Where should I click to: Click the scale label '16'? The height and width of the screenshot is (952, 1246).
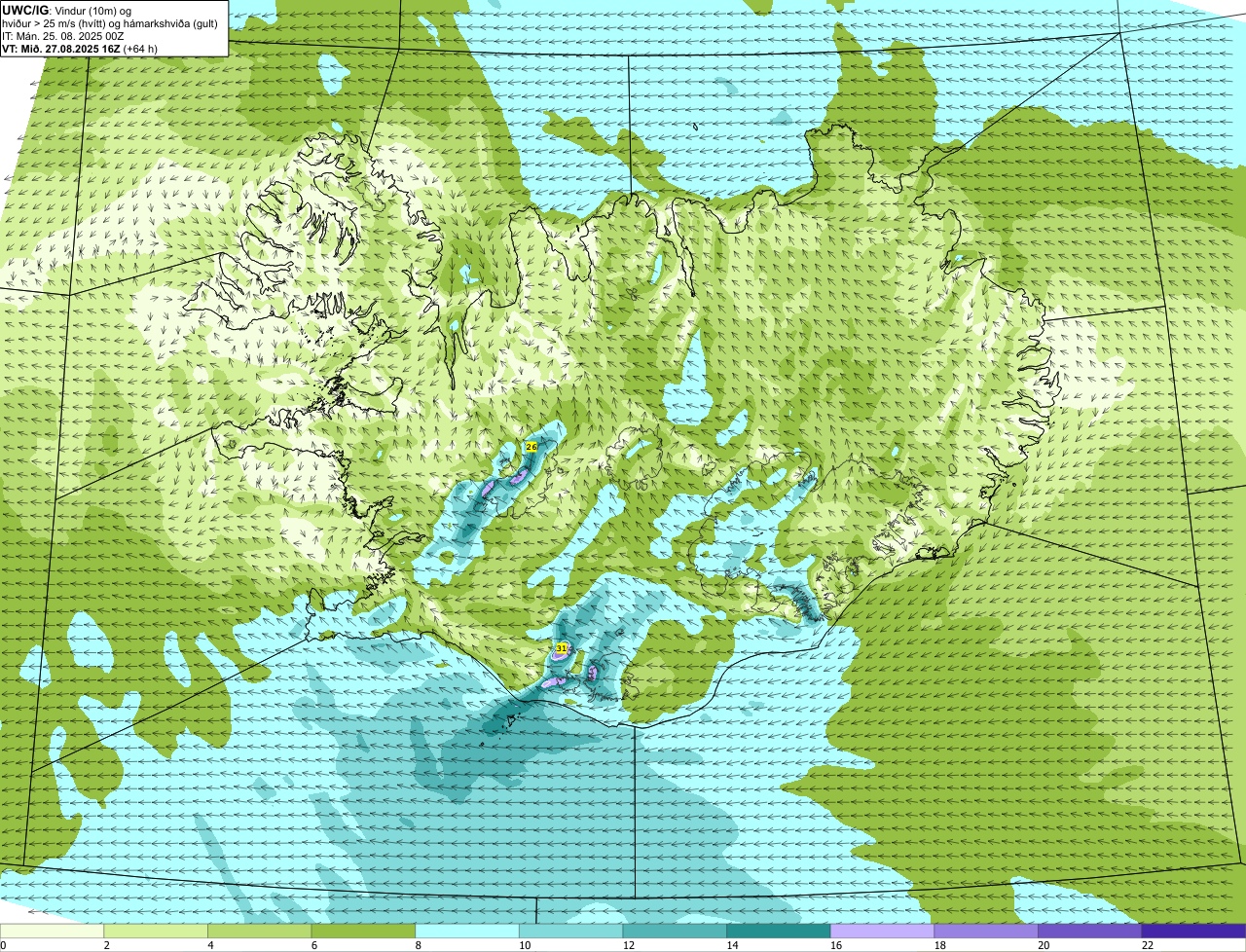tap(836, 944)
